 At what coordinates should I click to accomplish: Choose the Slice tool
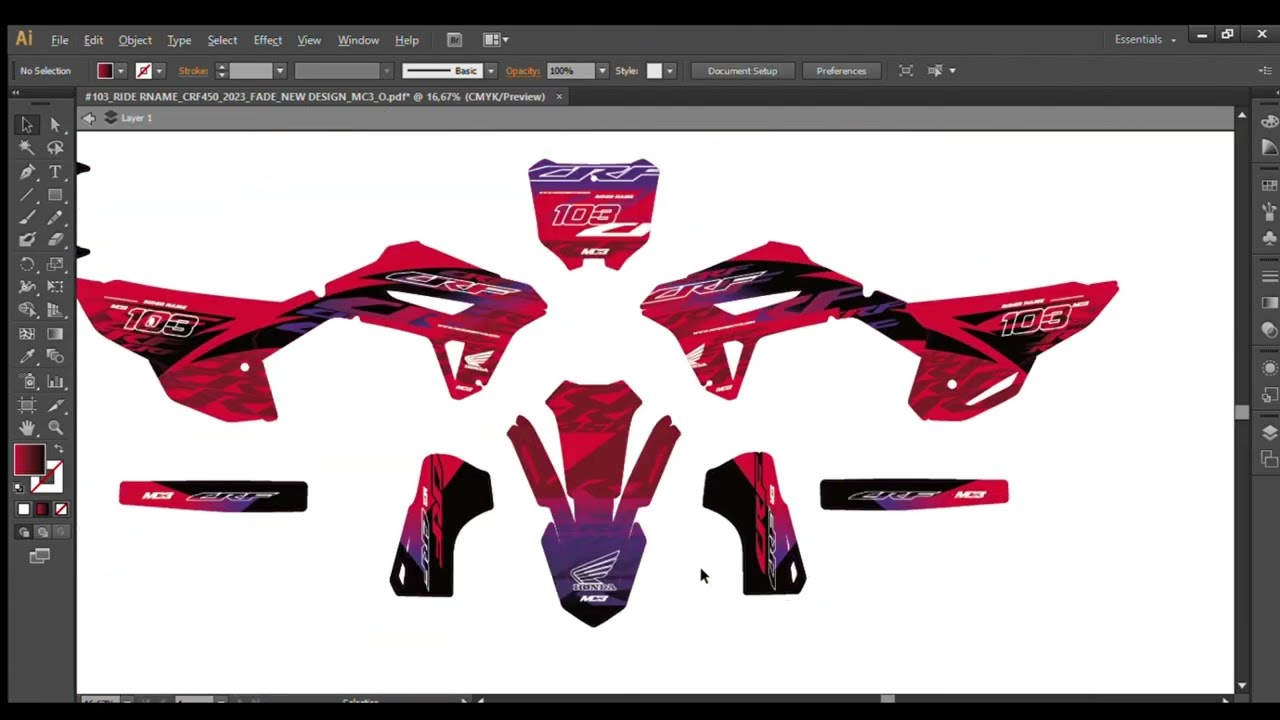55,405
